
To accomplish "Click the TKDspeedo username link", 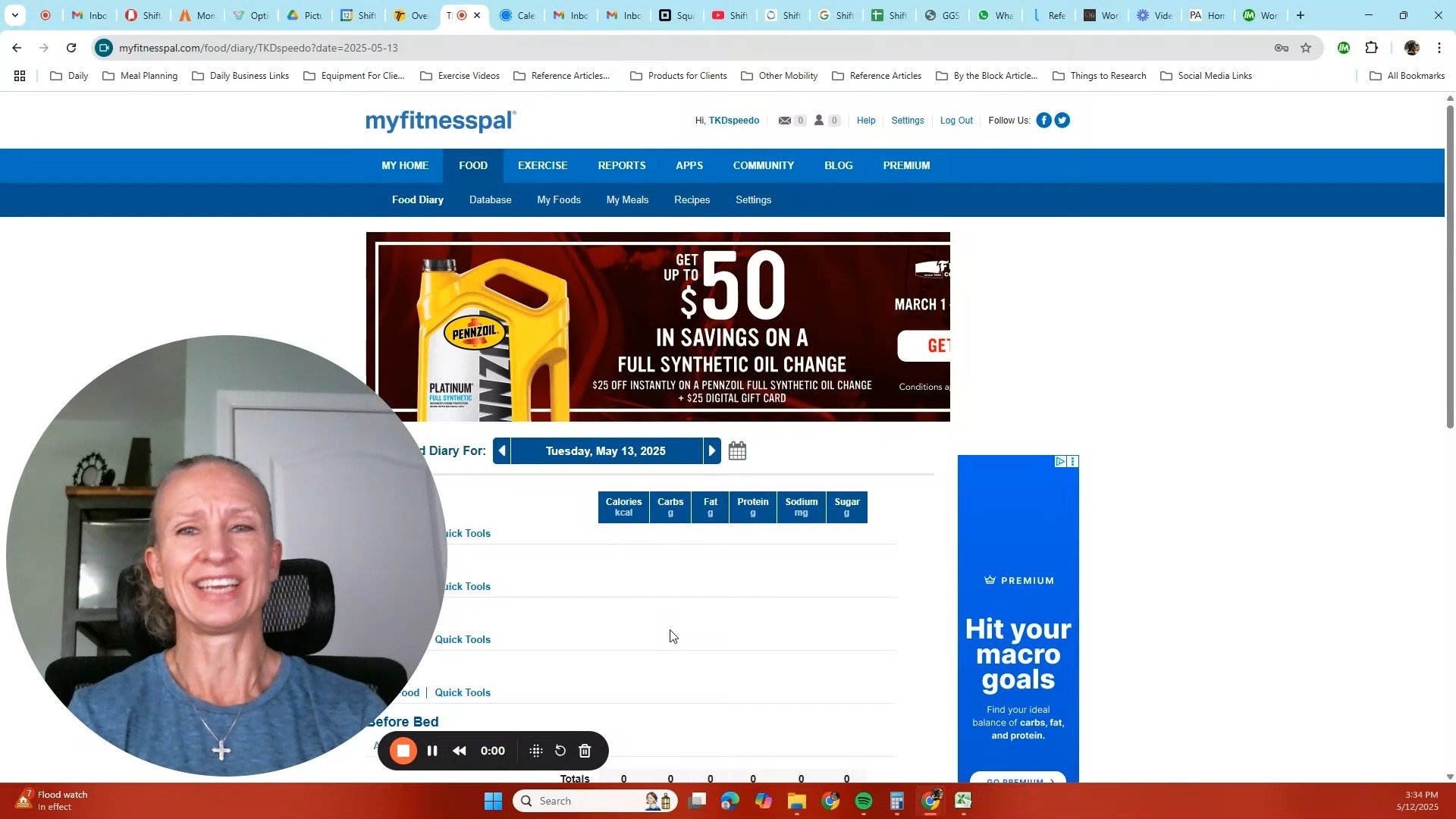I will click(x=734, y=121).
